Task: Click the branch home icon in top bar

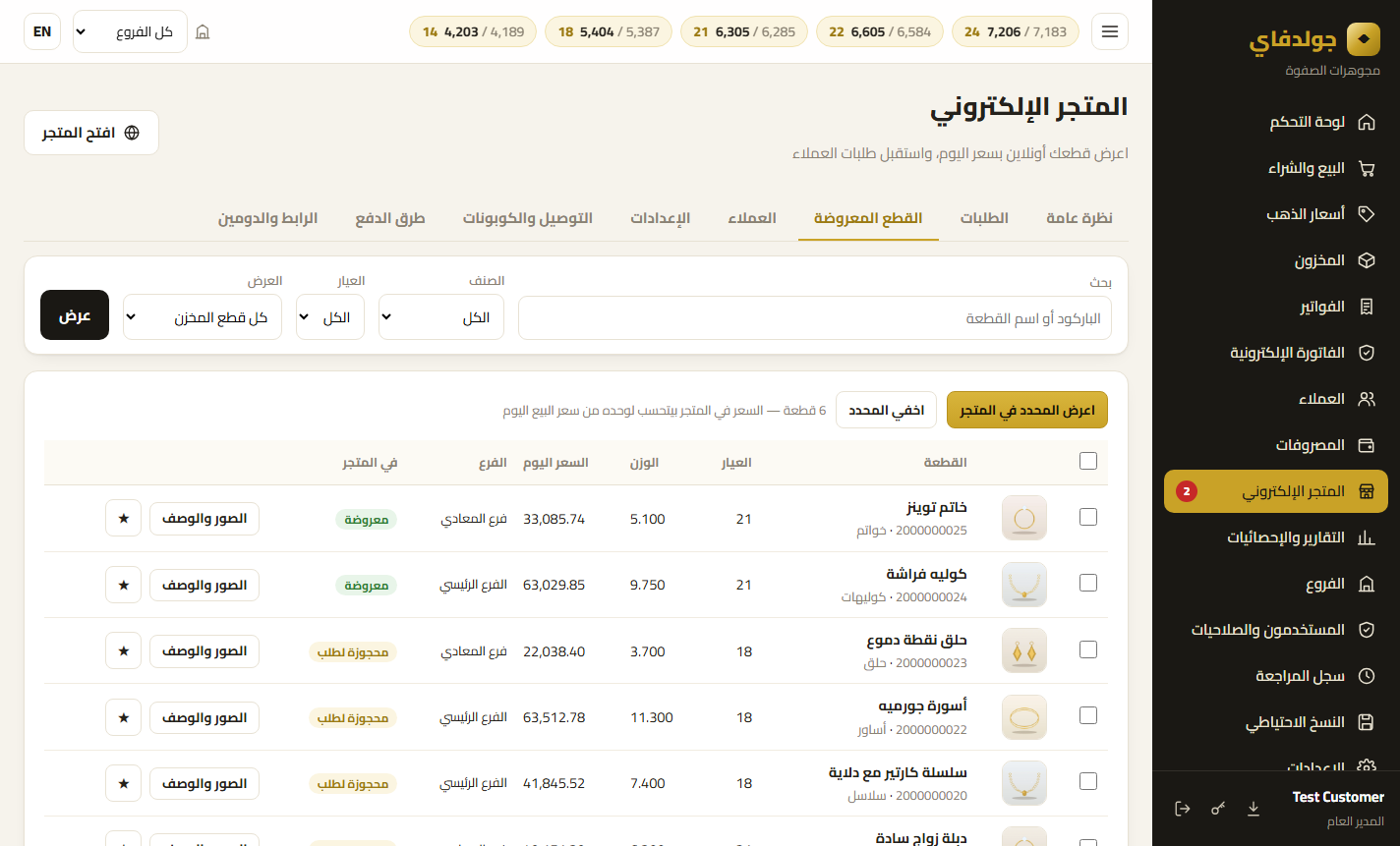Action: click(203, 31)
